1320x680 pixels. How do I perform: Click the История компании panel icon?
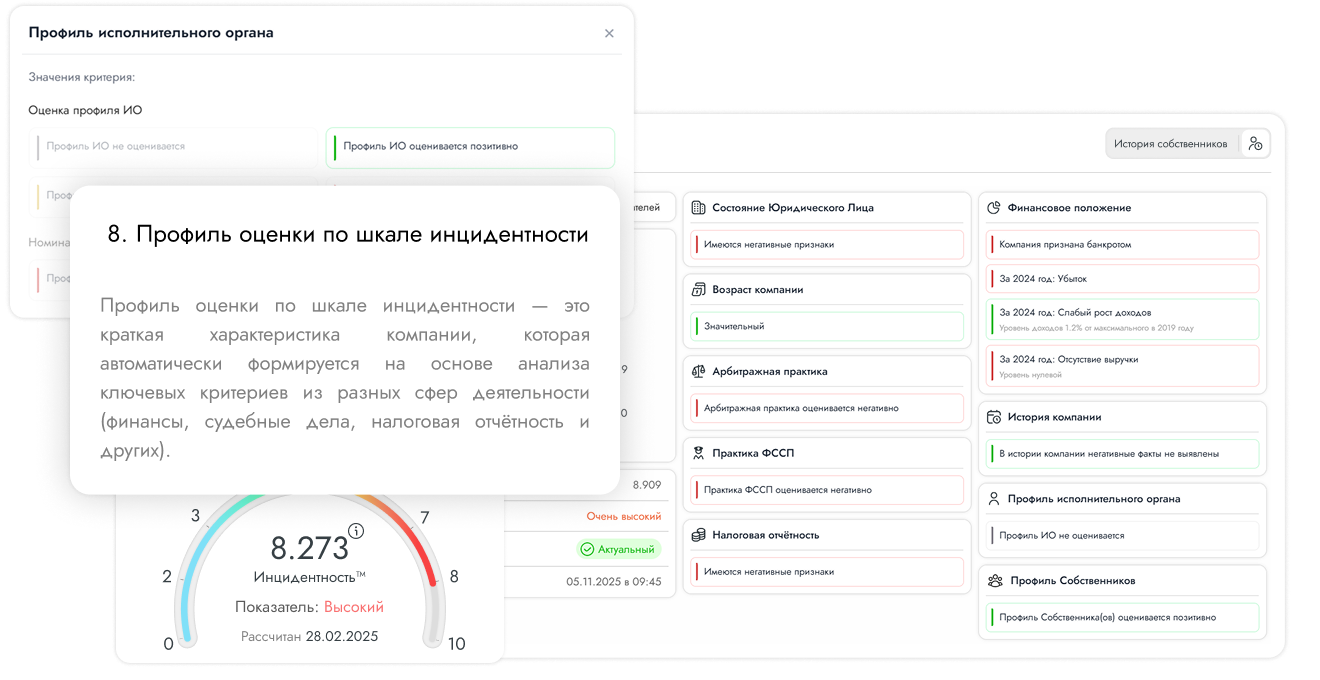pos(992,416)
